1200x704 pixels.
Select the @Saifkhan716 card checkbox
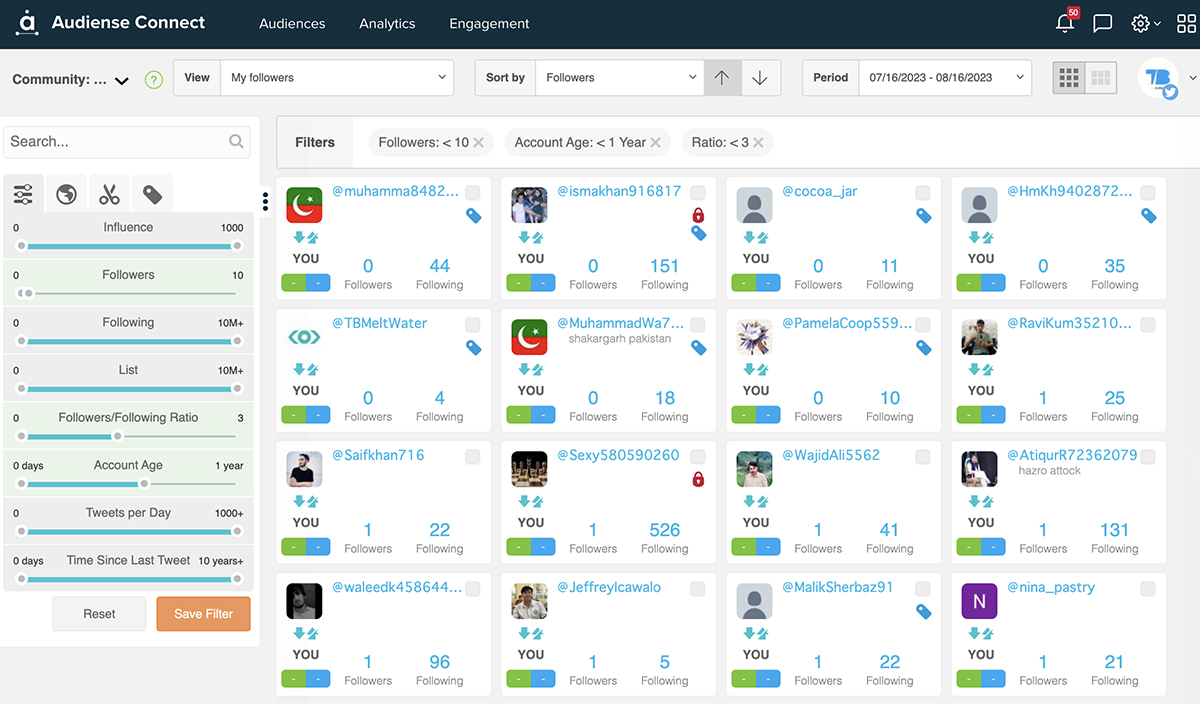tap(472, 456)
